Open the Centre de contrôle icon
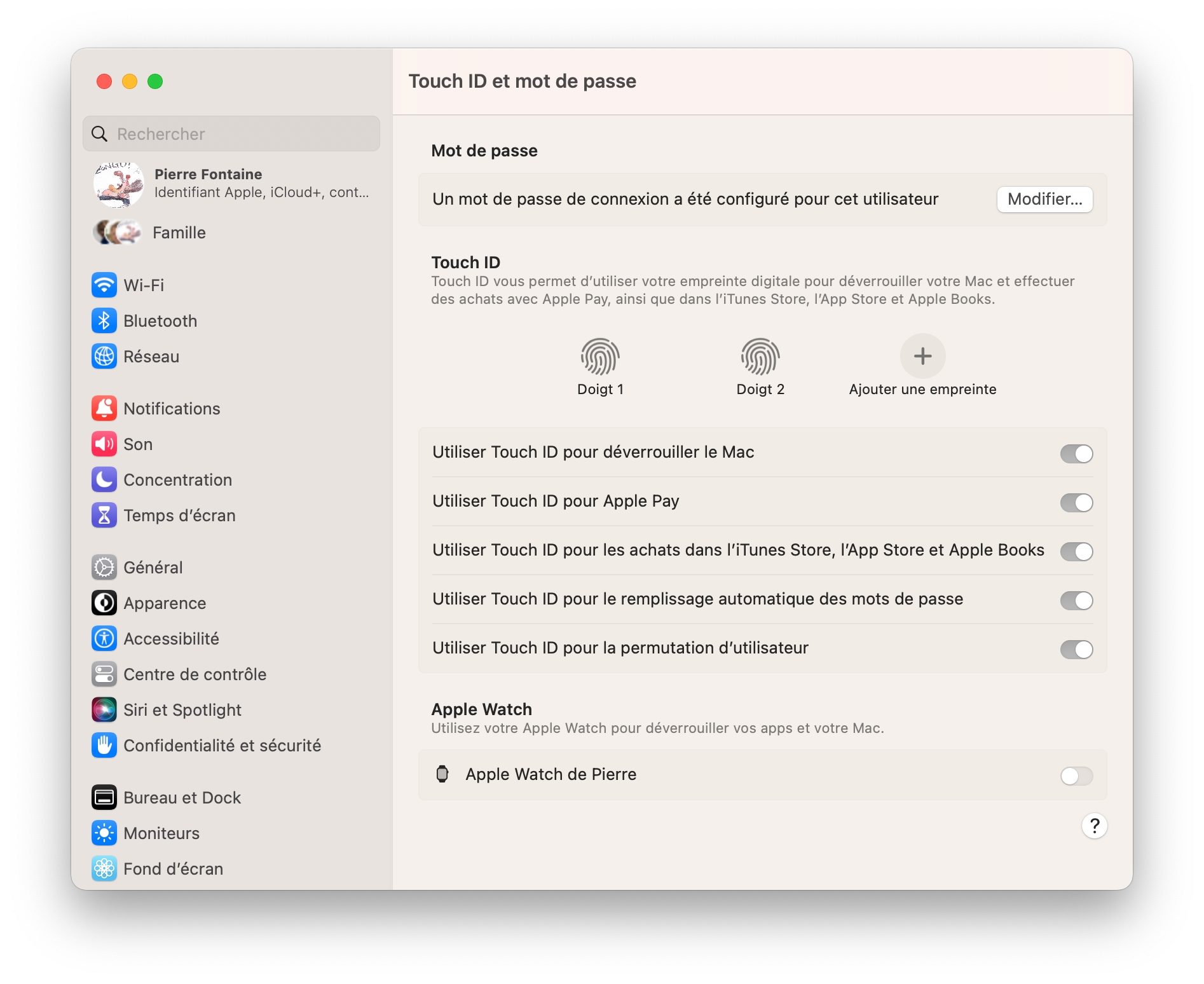The height and width of the screenshot is (984, 1204). click(104, 674)
